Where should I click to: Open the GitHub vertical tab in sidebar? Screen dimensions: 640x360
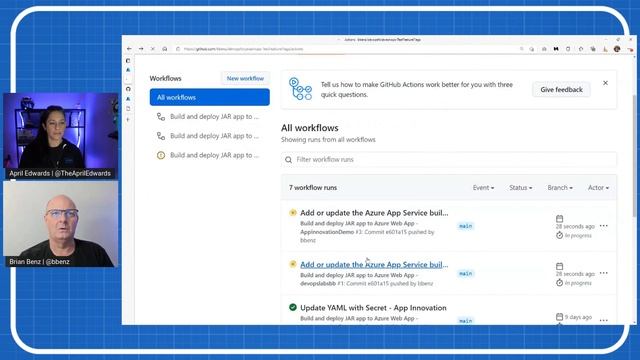[x=128, y=89]
